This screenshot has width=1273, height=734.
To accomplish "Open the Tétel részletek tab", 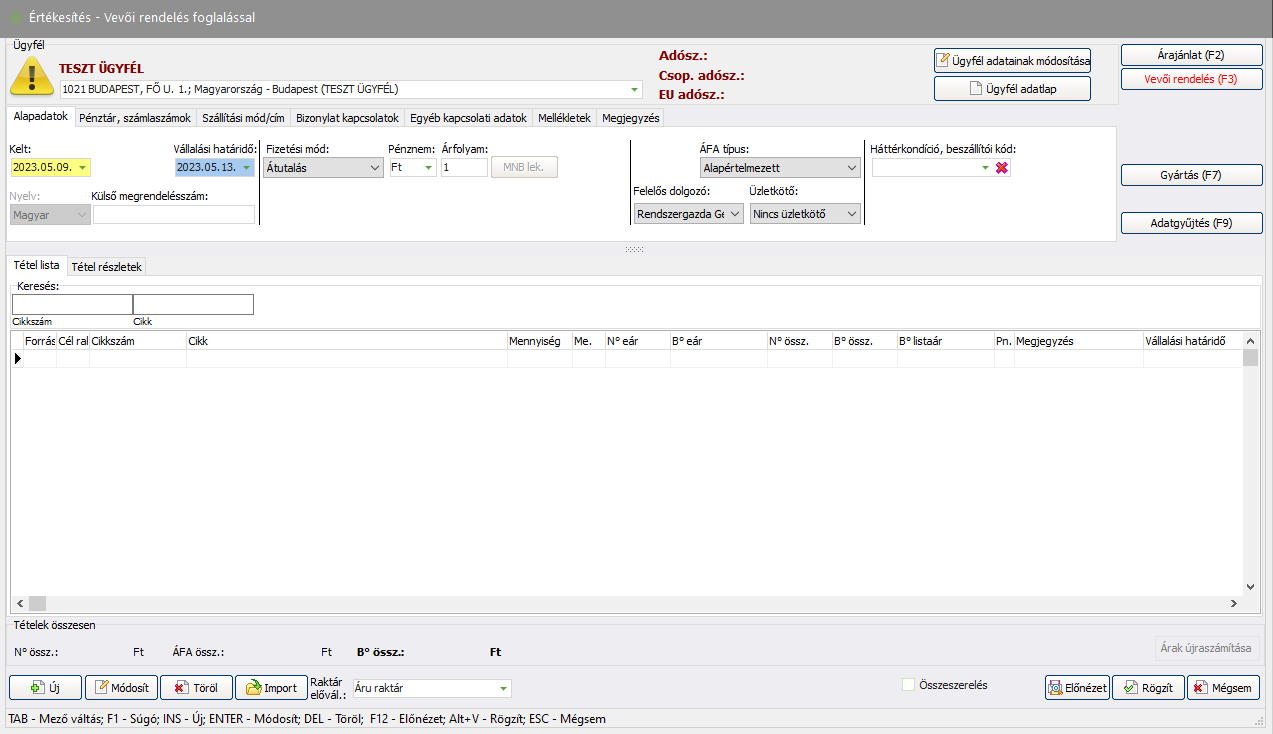I will [x=107, y=267].
